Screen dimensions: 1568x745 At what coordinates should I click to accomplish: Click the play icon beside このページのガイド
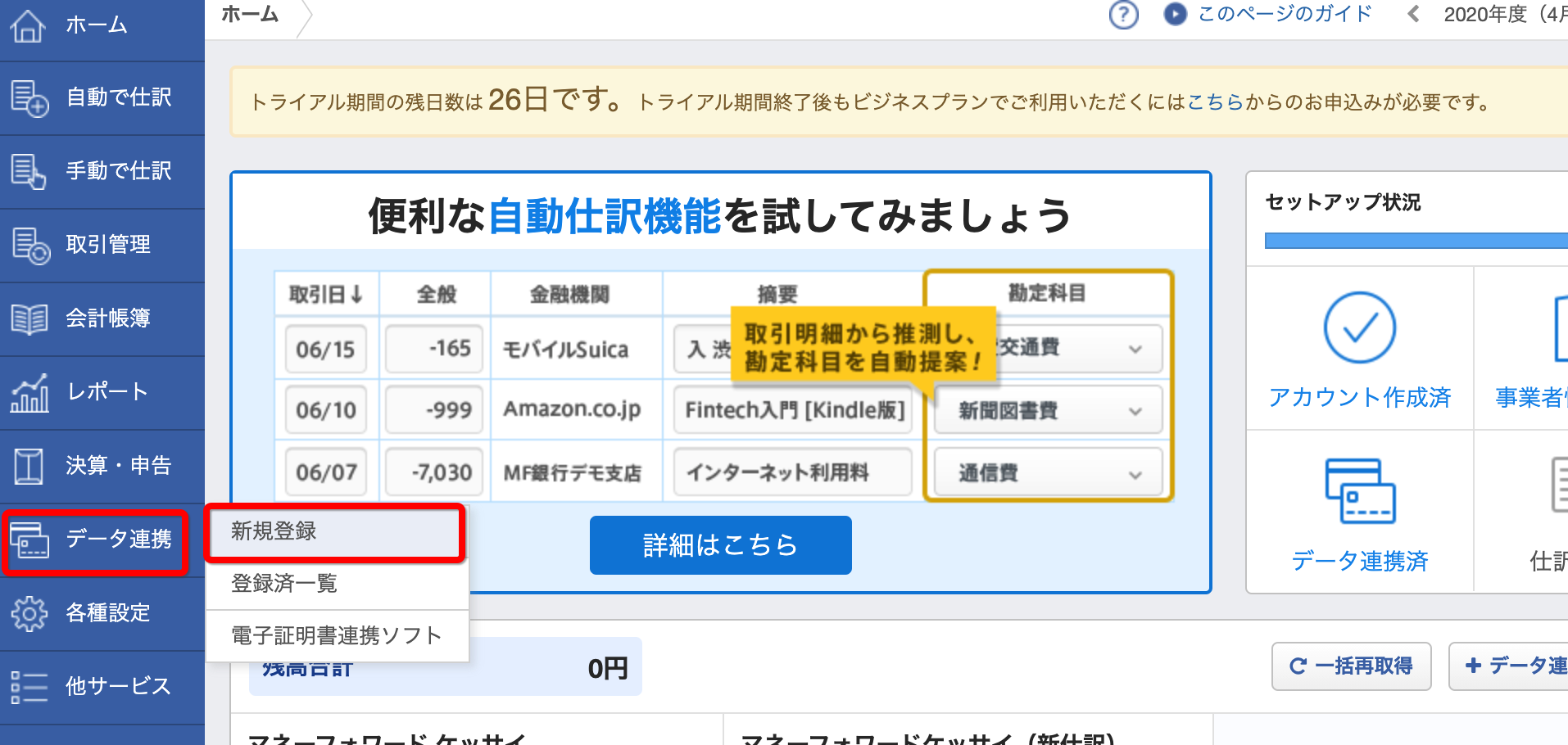[1175, 14]
